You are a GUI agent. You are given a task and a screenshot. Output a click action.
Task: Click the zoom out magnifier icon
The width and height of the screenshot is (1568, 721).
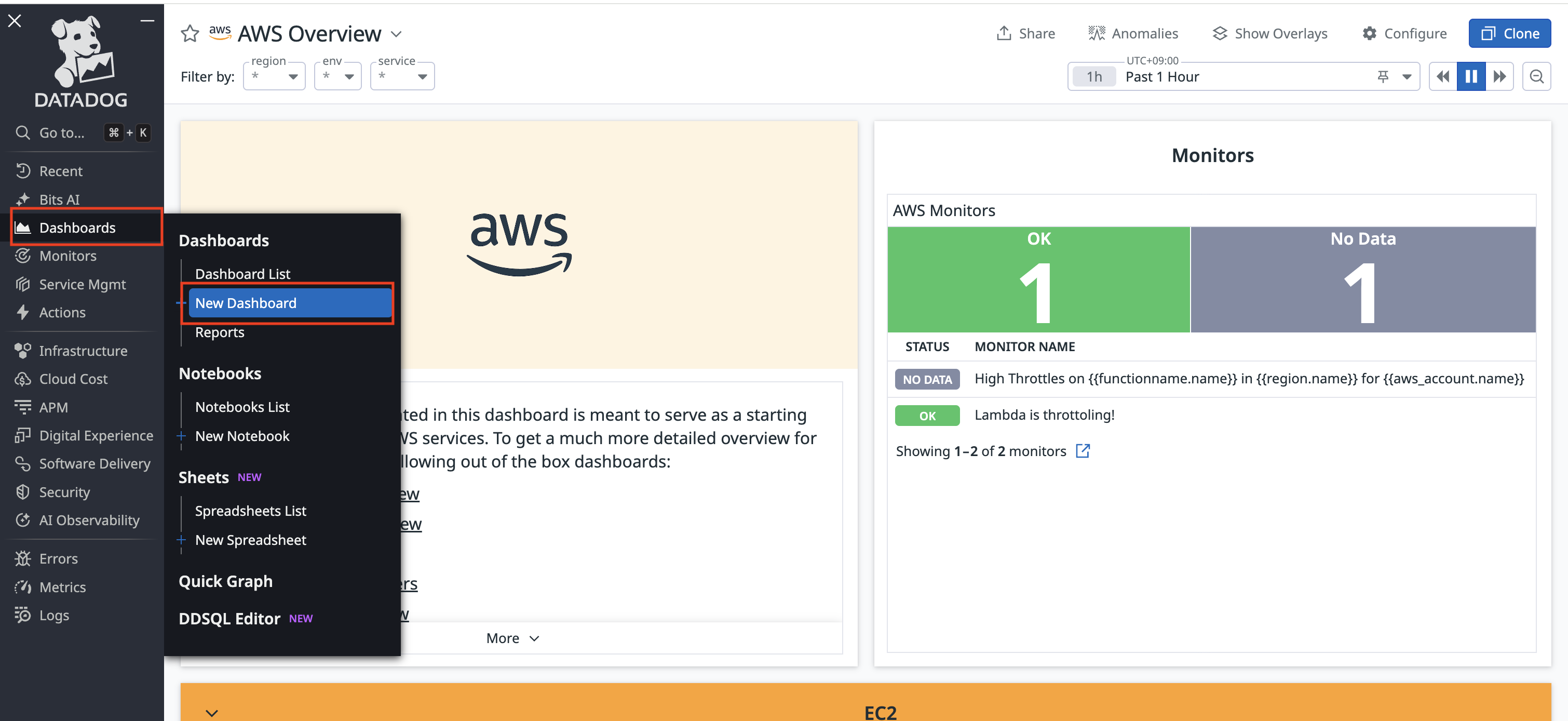(x=1536, y=77)
